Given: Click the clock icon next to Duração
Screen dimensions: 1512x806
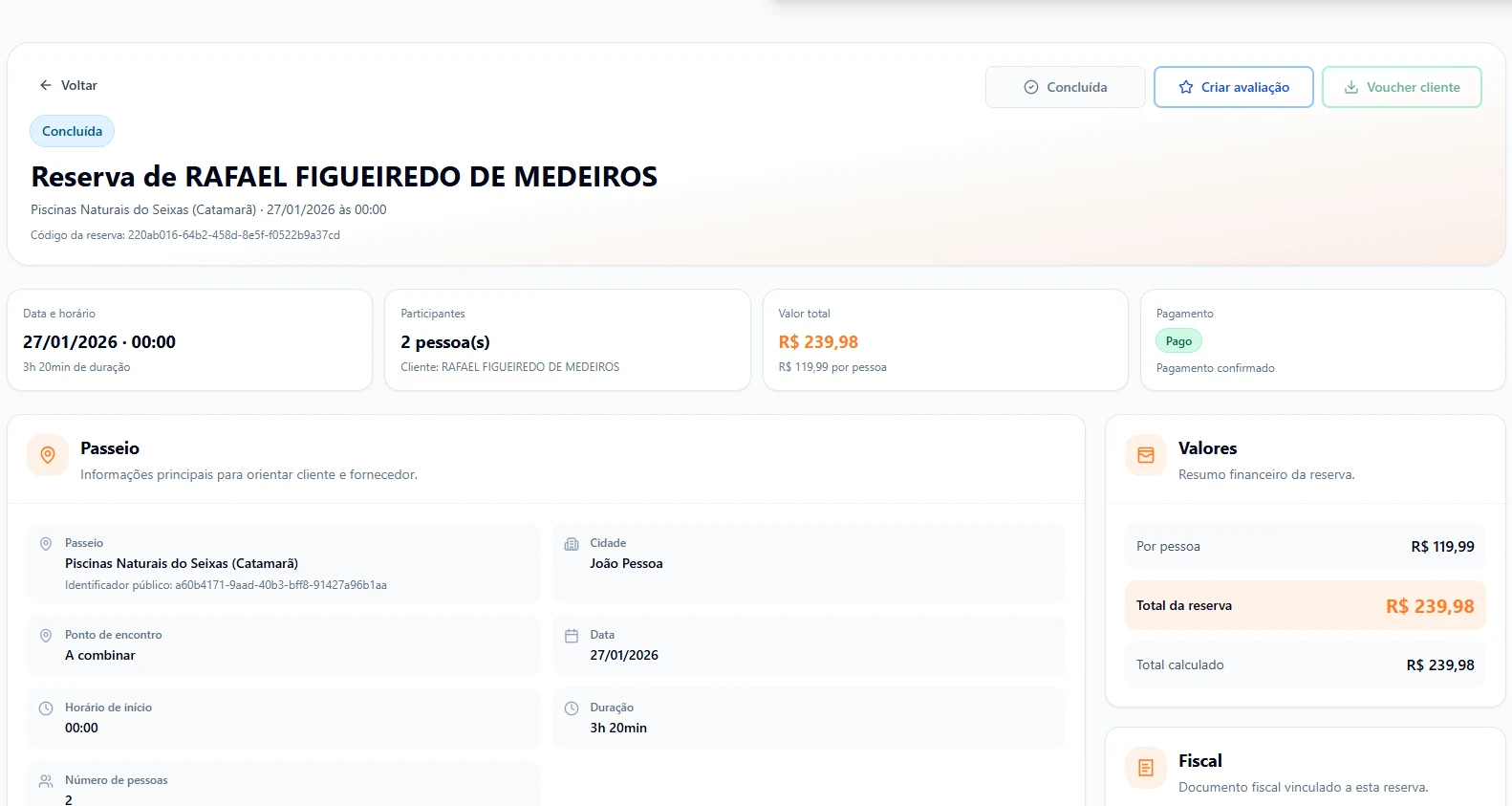Looking at the screenshot, I should pos(572,708).
